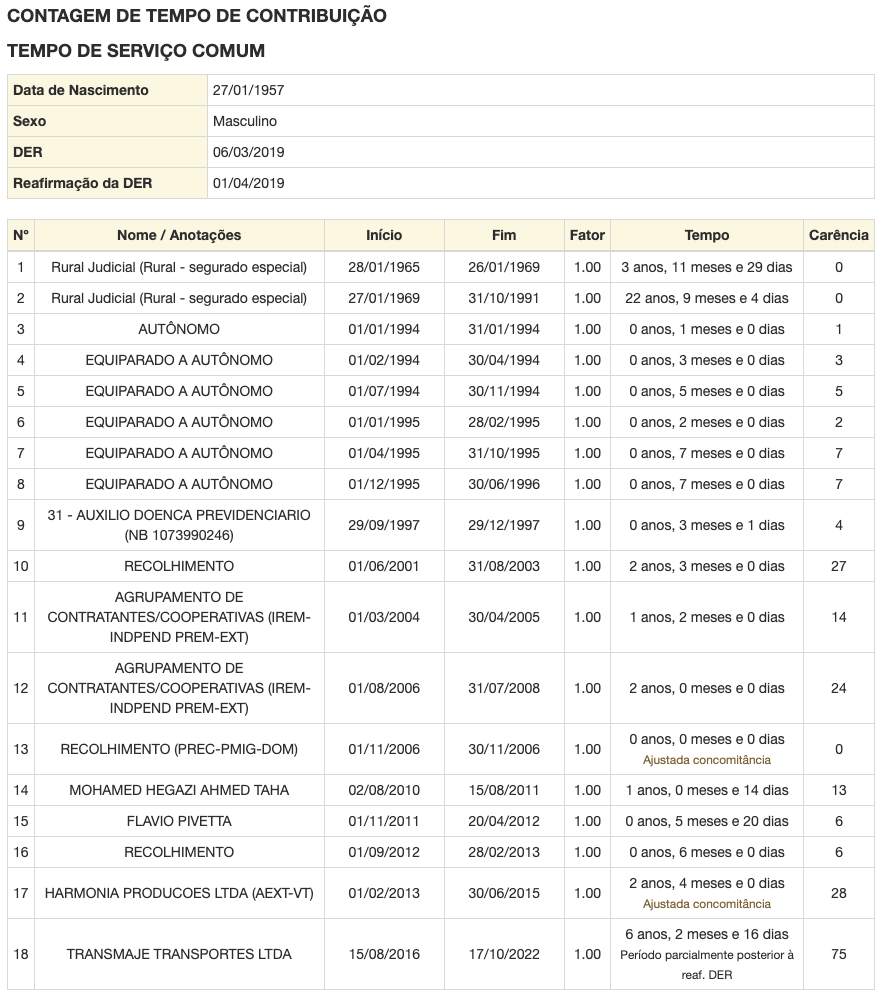This screenshot has width=882, height=1002.
Task: Click the 'Início' column header
Action: coord(384,236)
